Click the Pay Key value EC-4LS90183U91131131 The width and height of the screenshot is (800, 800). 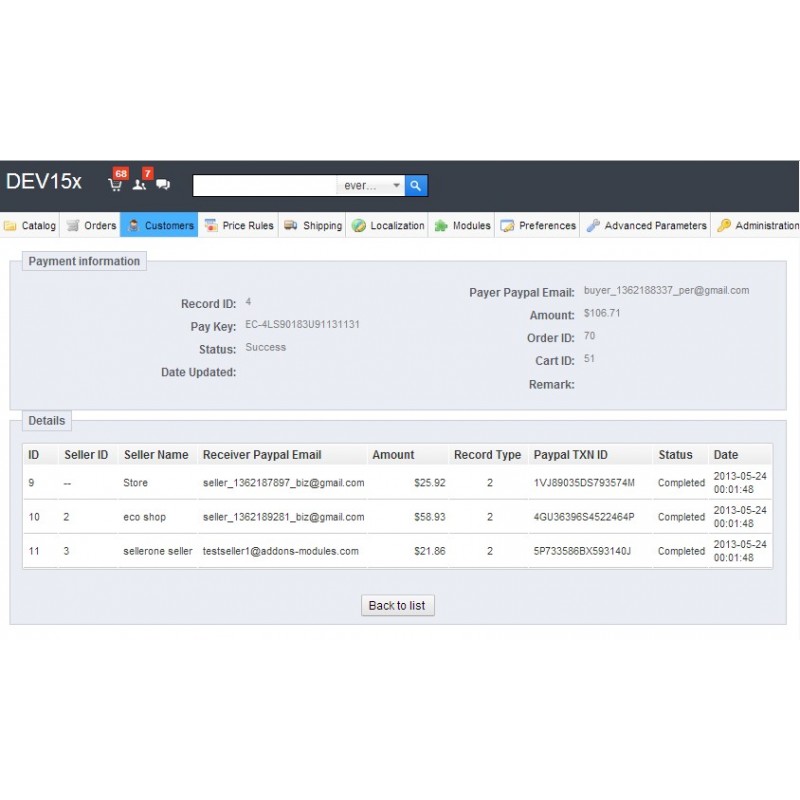click(303, 324)
